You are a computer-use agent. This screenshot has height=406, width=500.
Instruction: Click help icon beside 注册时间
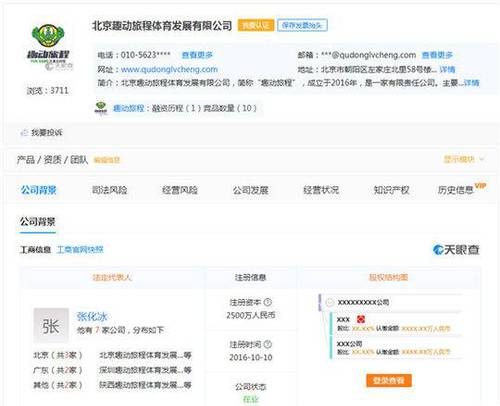click(x=268, y=344)
